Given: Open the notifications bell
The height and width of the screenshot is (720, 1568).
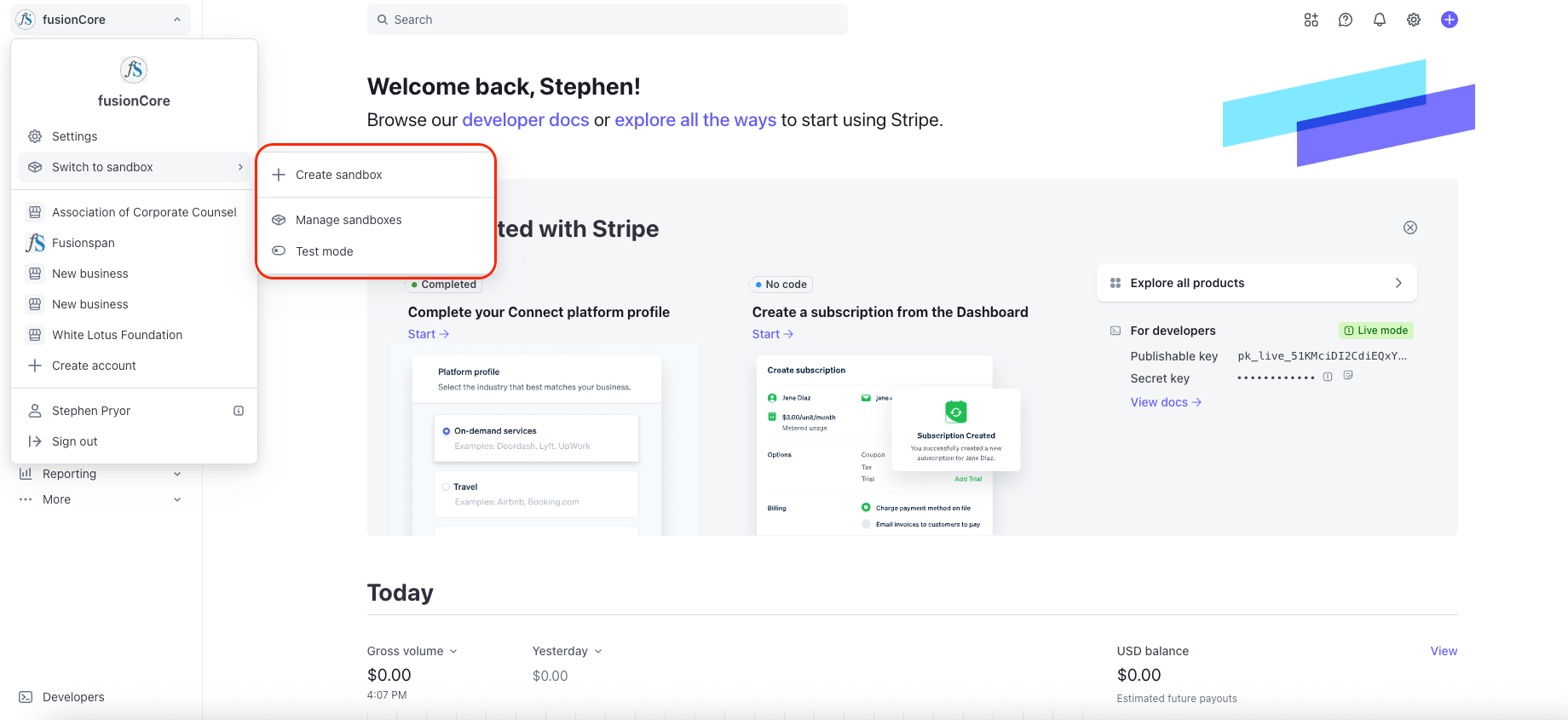Looking at the screenshot, I should click(x=1379, y=20).
